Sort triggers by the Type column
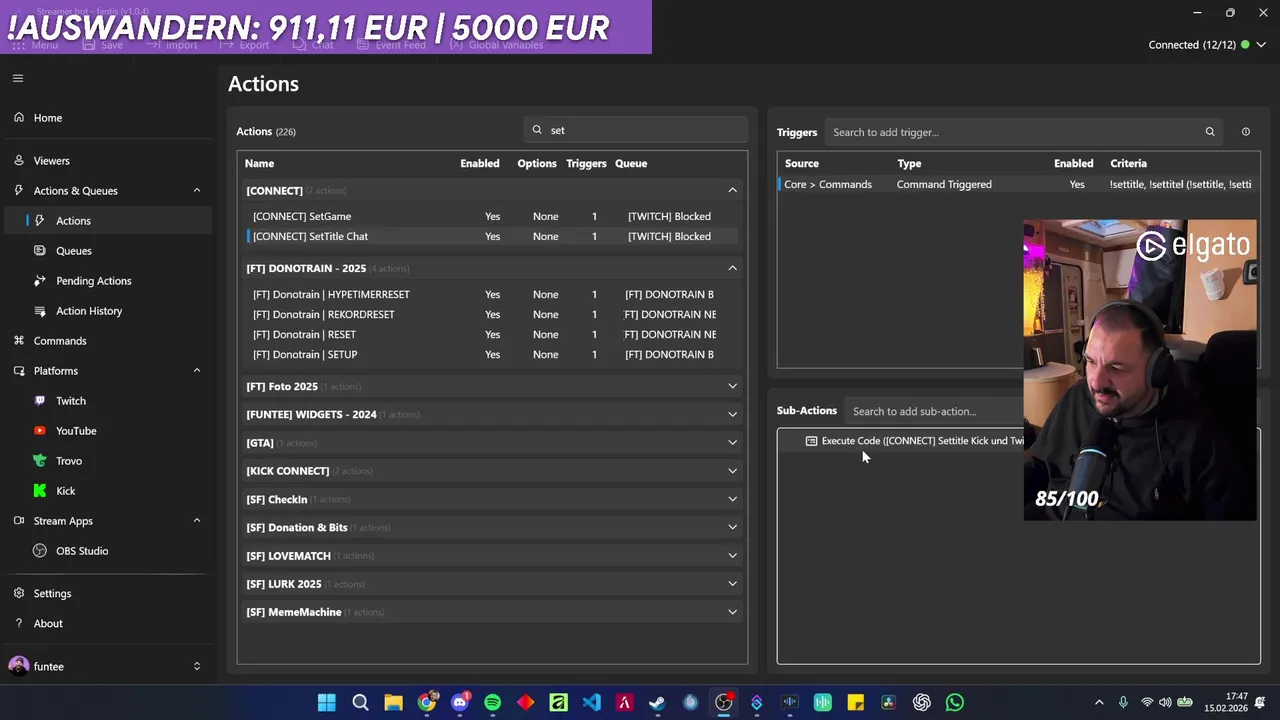 [x=909, y=163]
